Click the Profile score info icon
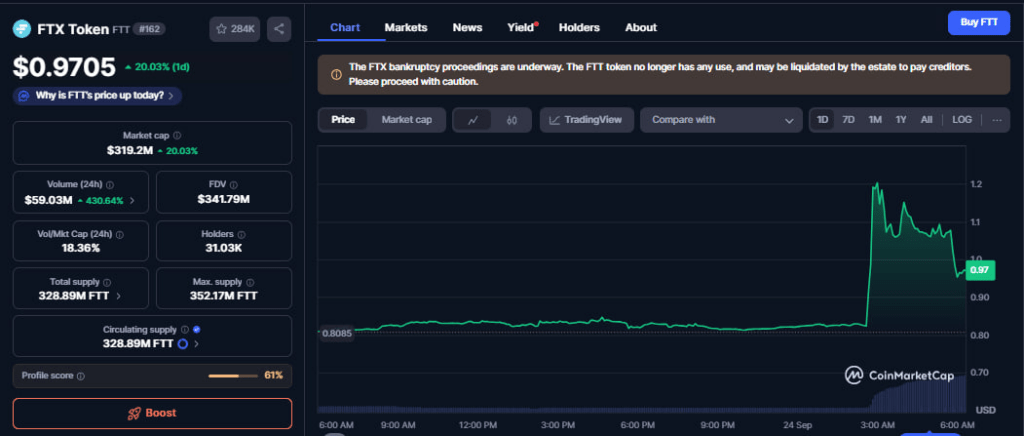Screen dimensions: 1024x436 [x=81, y=377]
